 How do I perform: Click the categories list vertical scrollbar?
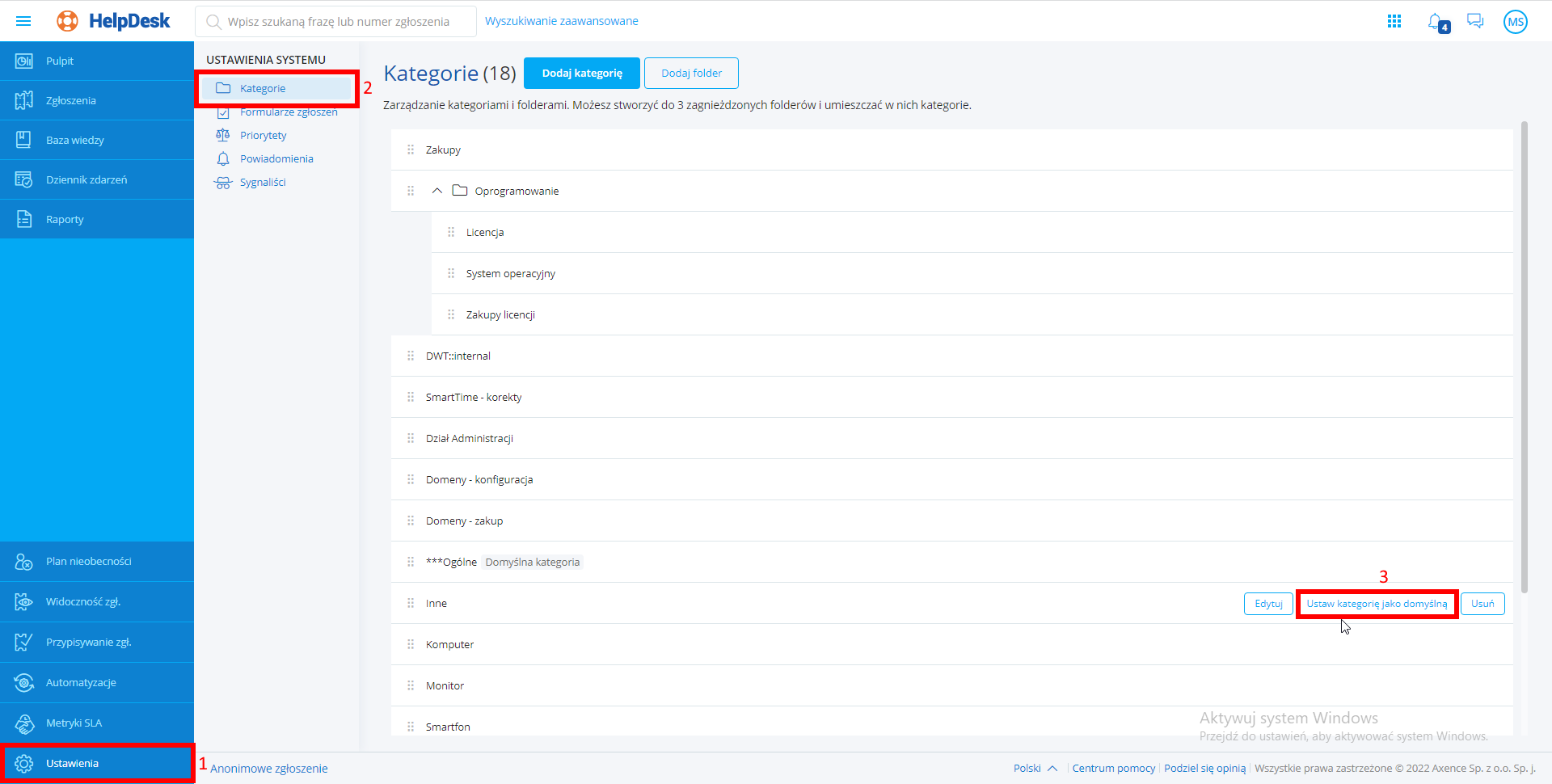[1525, 356]
